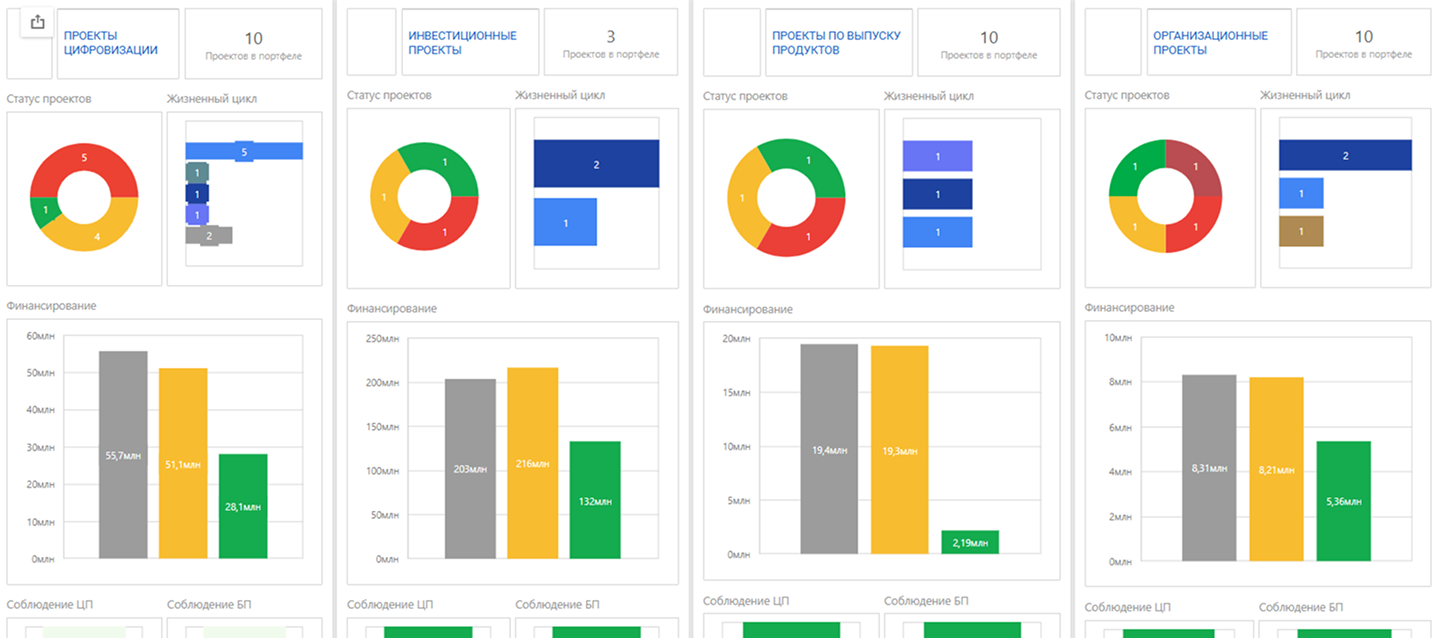Select the gray 19,4млн financing bar
Screen dimensions: 1440x638
click(829, 449)
